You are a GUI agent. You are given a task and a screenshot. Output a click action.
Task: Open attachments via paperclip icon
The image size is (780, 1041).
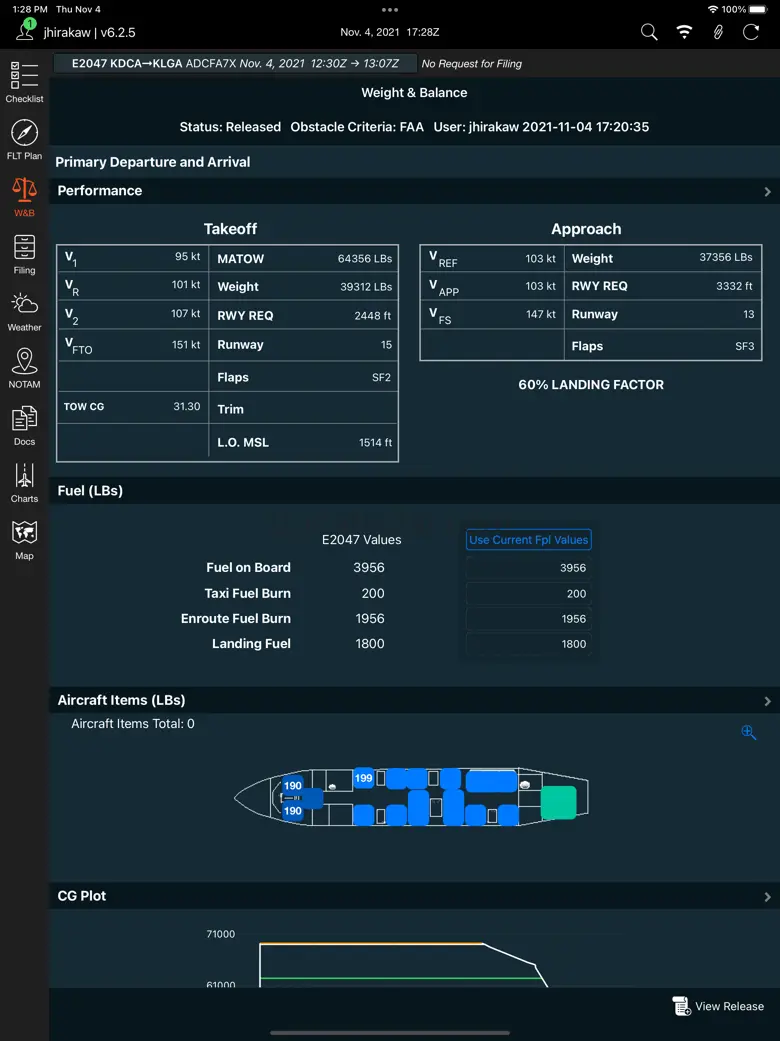click(x=718, y=32)
